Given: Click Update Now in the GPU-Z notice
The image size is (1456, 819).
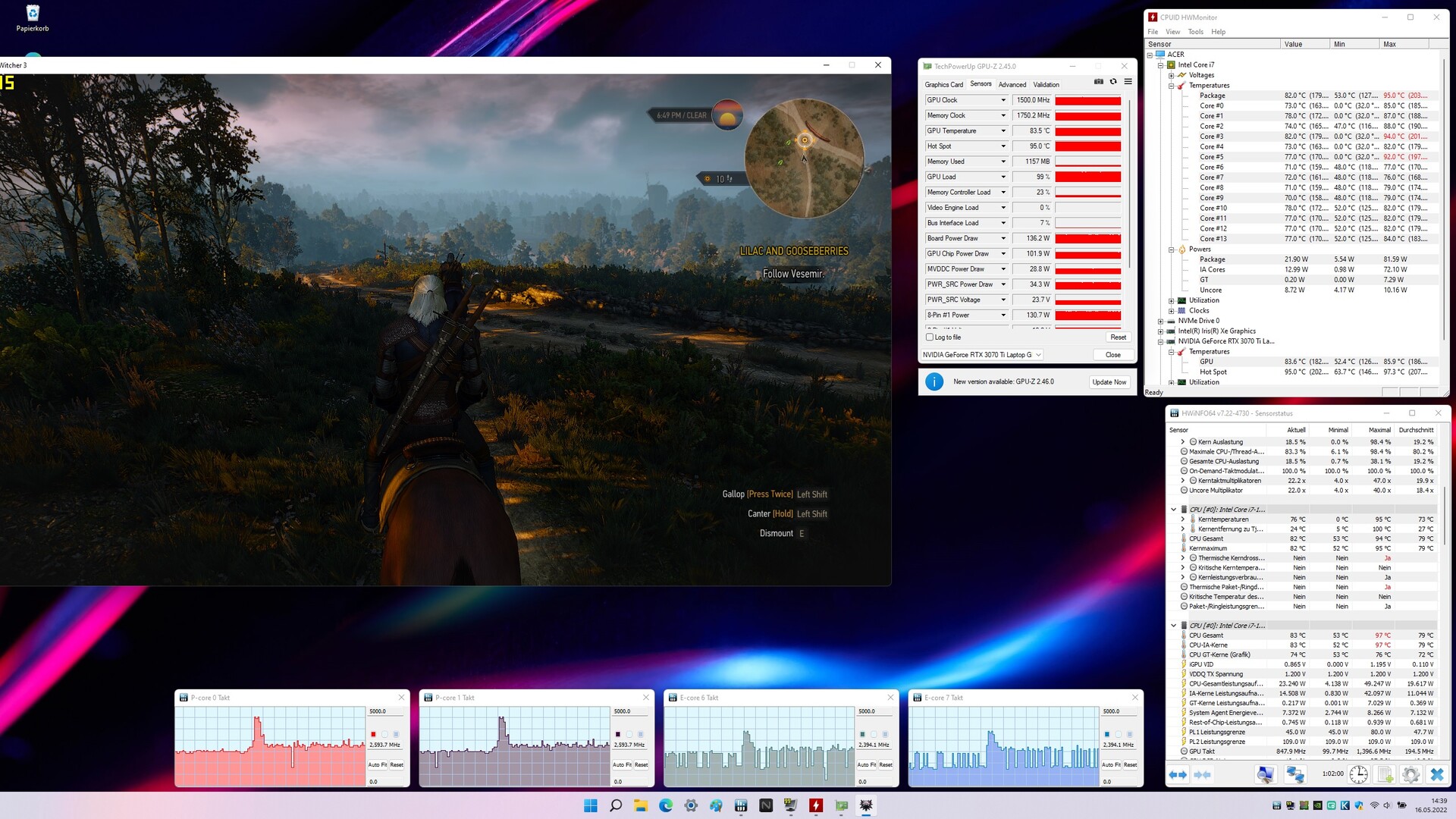Looking at the screenshot, I should coord(1109,382).
